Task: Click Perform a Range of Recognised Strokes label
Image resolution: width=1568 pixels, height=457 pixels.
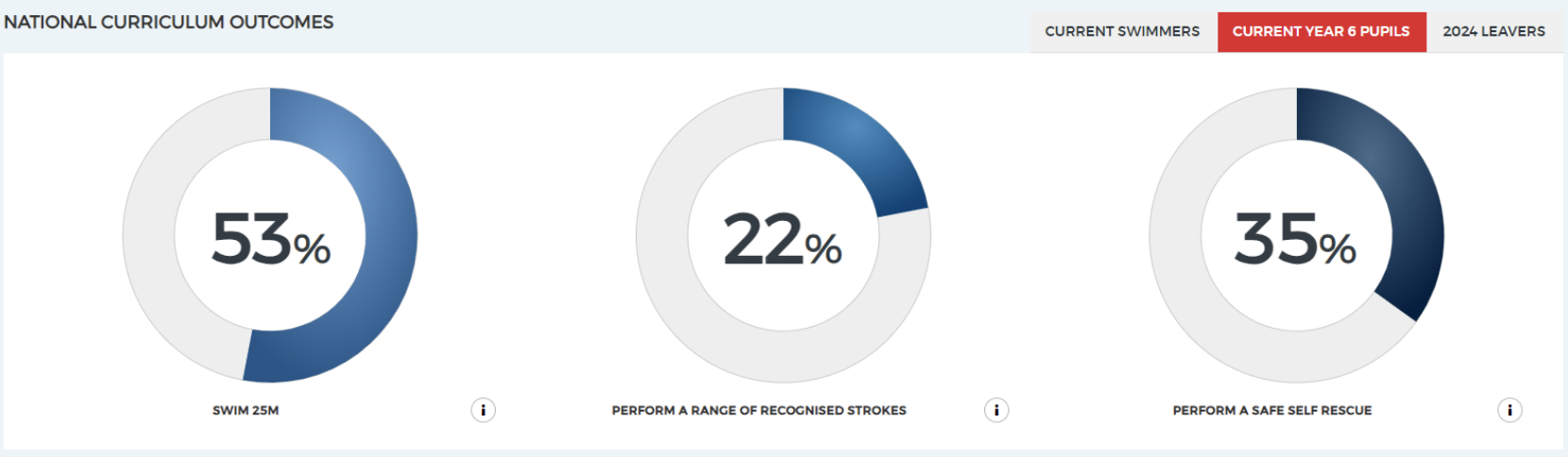Action: [758, 411]
